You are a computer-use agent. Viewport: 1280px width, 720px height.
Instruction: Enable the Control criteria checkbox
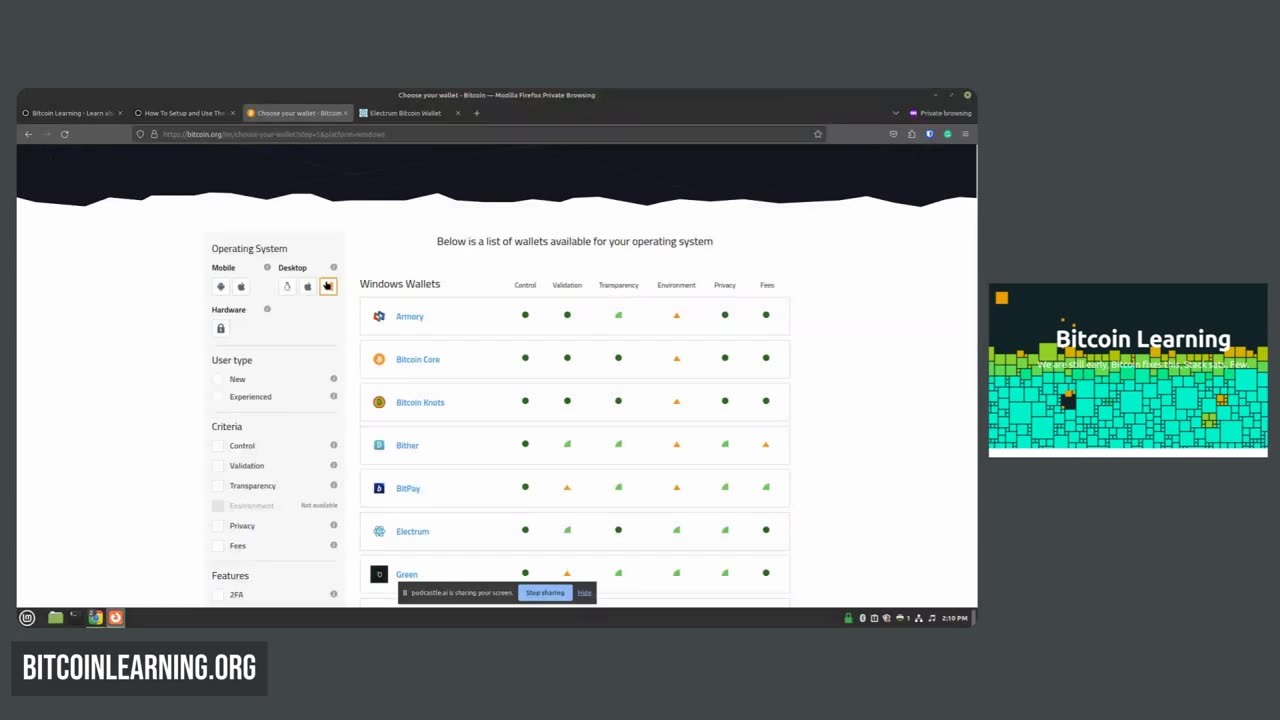point(218,446)
